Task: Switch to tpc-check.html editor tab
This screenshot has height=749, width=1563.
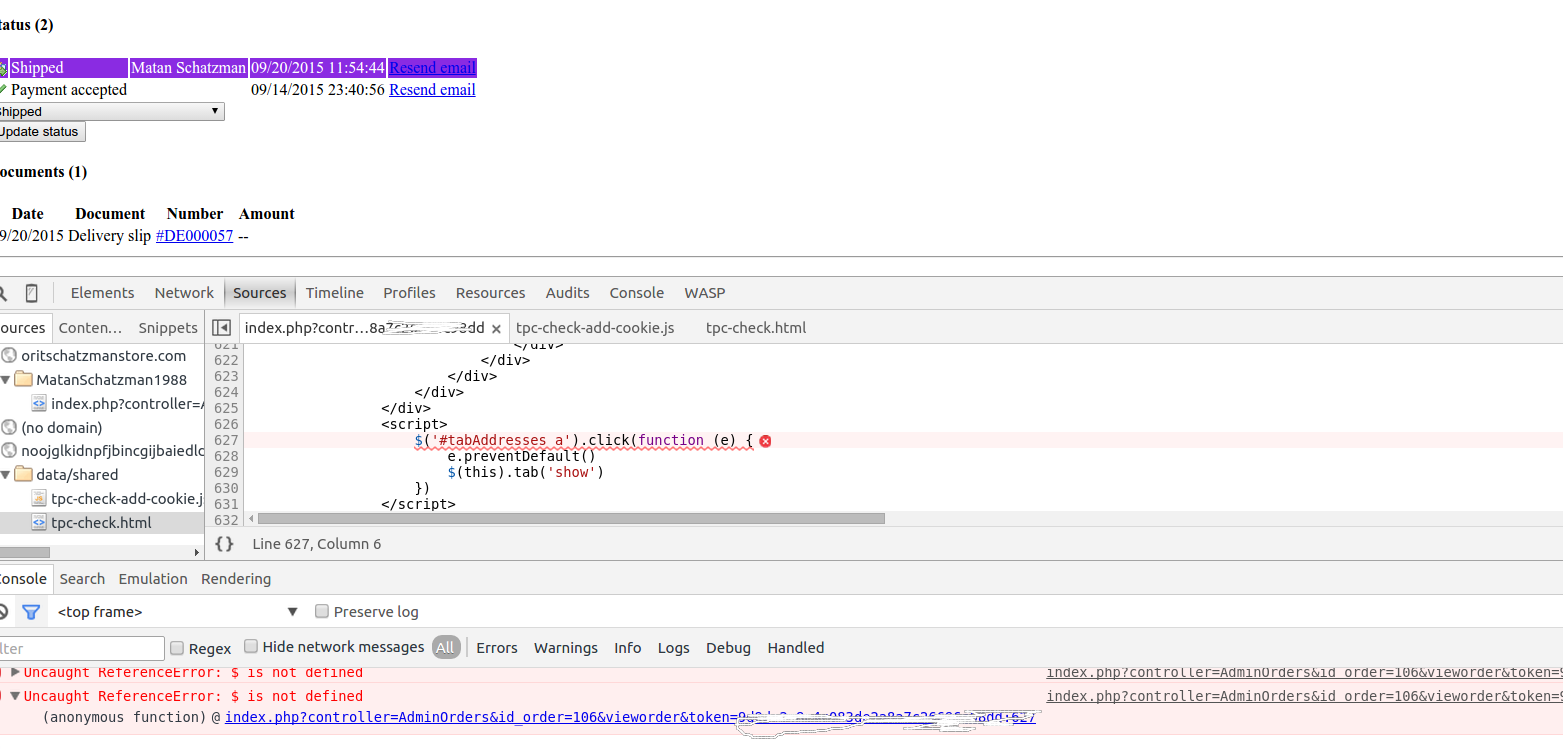Action: [756, 328]
